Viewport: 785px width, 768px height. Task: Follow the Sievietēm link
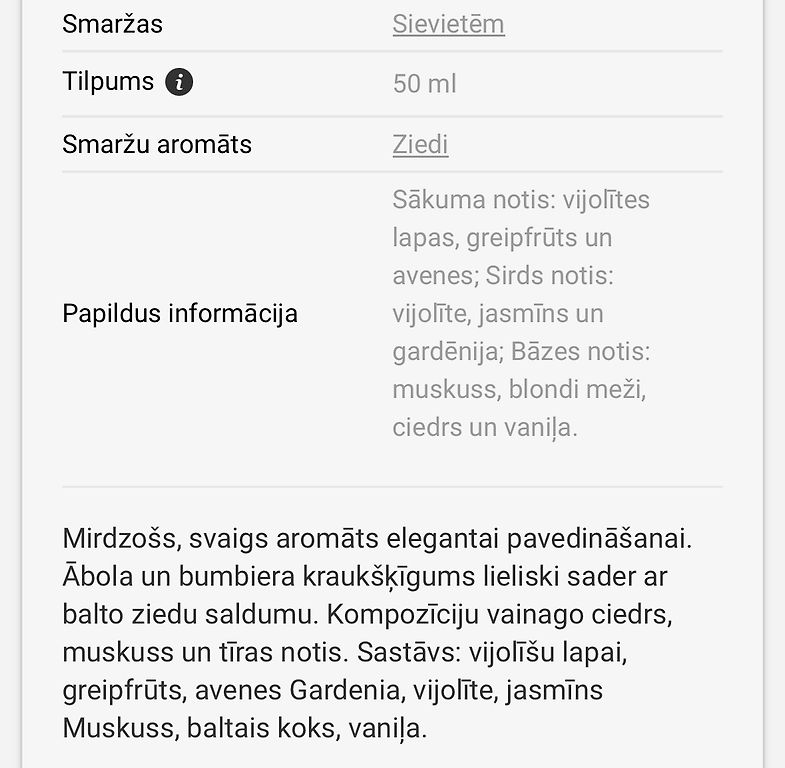pyautogui.click(x=448, y=24)
